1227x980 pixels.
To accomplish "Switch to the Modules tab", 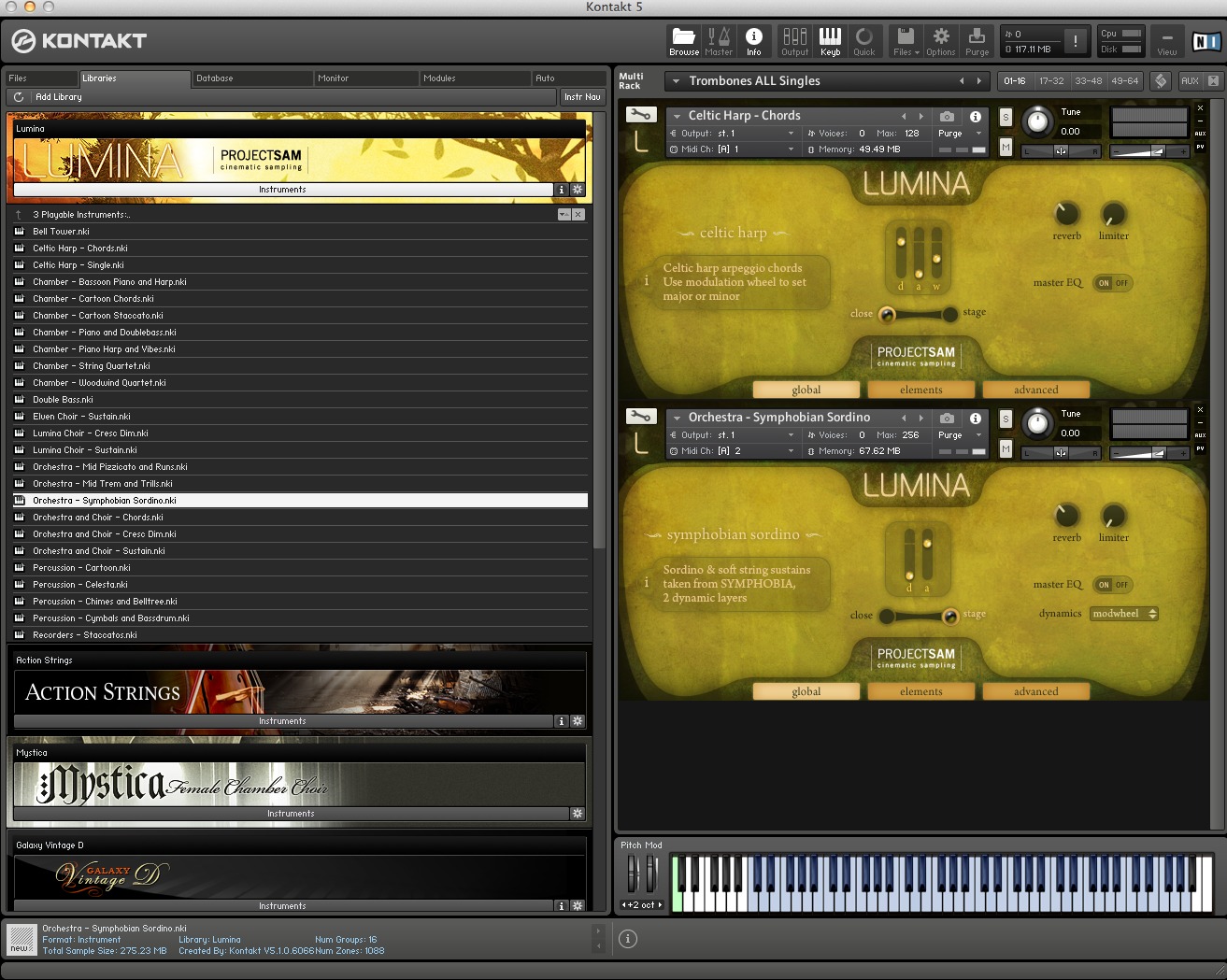I will click(475, 78).
